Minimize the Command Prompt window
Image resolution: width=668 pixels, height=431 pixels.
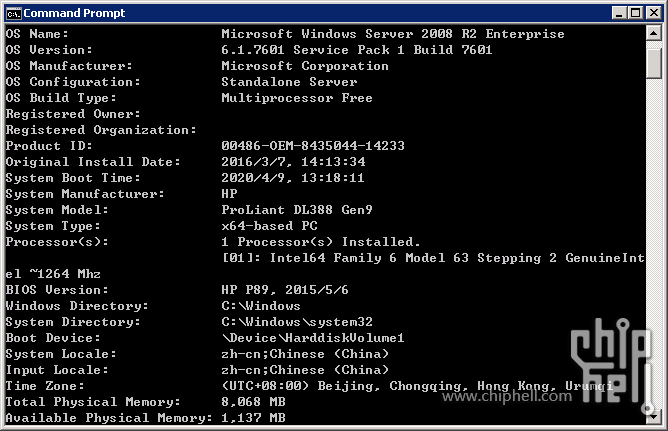(619, 13)
